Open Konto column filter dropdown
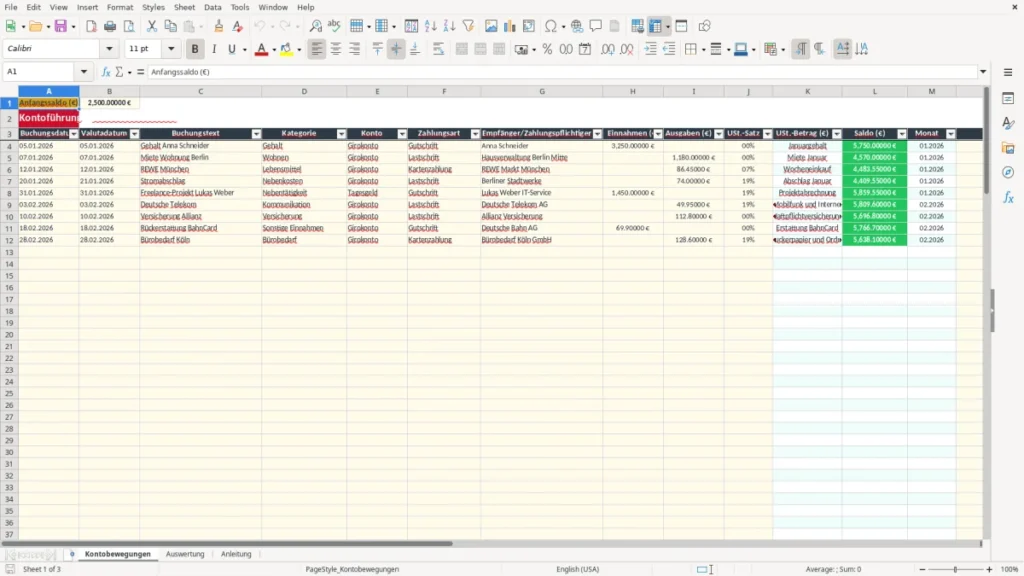This screenshot has height=576, width=1024. coord(402,133)
